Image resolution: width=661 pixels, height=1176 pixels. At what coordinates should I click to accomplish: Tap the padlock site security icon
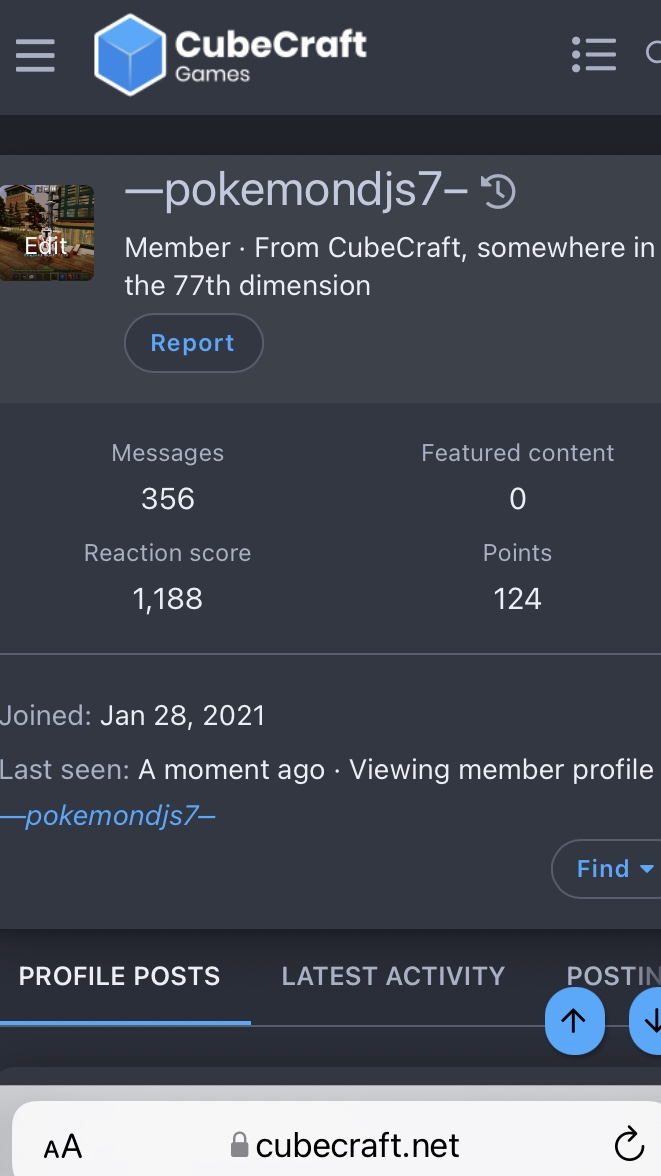tap(239, 1144)
